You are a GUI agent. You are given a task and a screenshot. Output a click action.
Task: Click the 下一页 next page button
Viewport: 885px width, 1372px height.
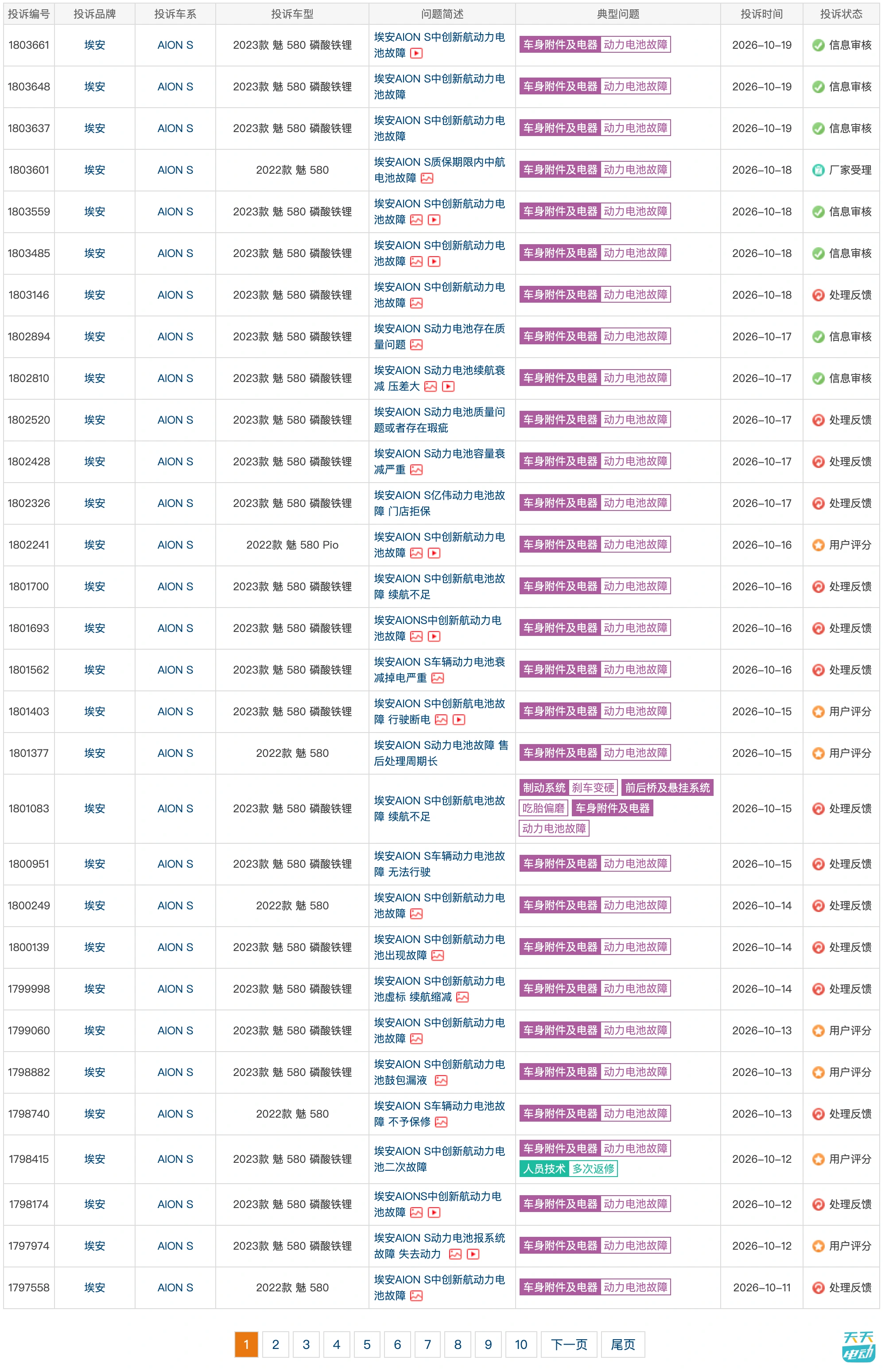pos(569,1345)
